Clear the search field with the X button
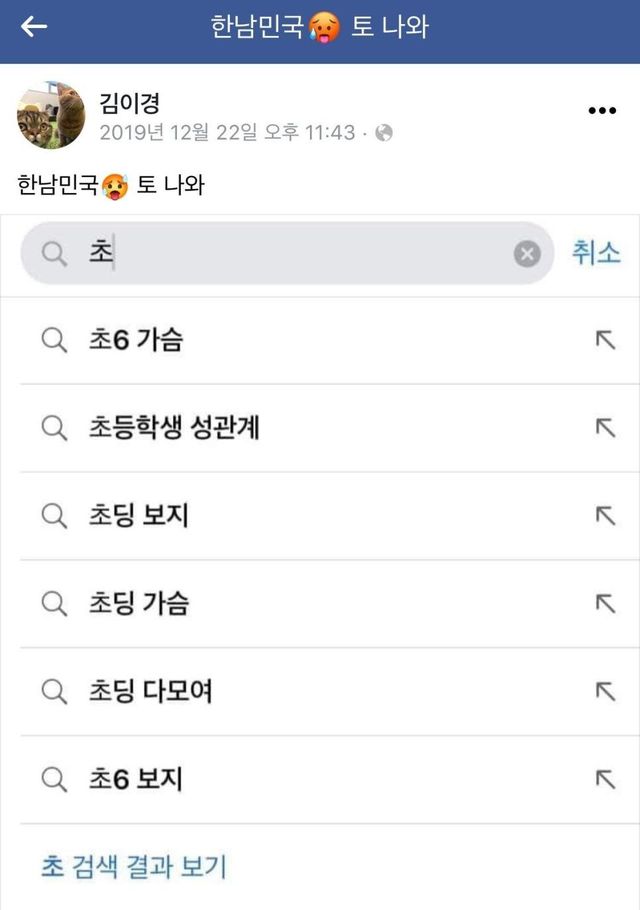640x910 pixels. point(527,255)
